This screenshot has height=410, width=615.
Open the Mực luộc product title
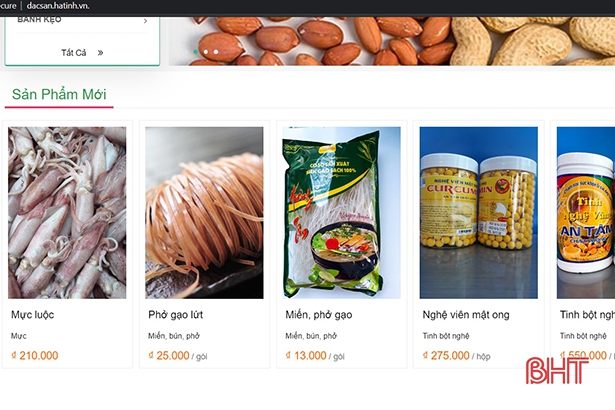click(33, 315)
